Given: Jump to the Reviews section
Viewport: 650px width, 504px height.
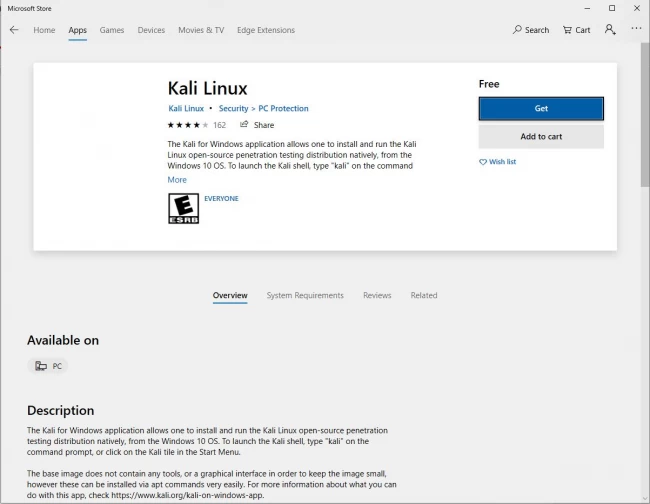Looking at the screenshot, I should point(377,296).
